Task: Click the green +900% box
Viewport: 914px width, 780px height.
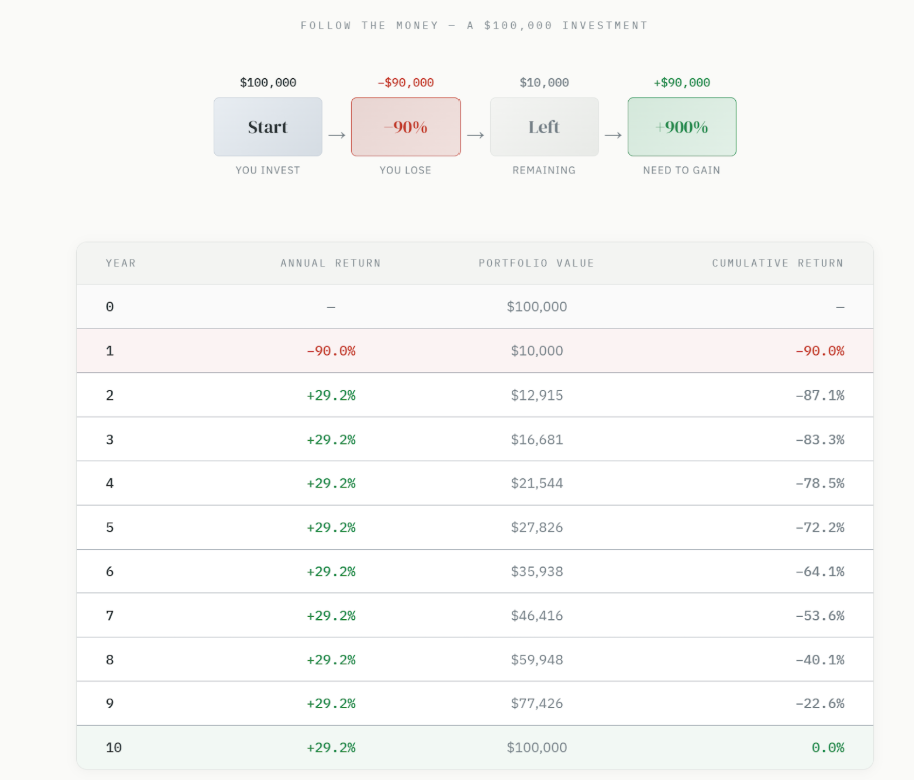Action: coord(682,127)
